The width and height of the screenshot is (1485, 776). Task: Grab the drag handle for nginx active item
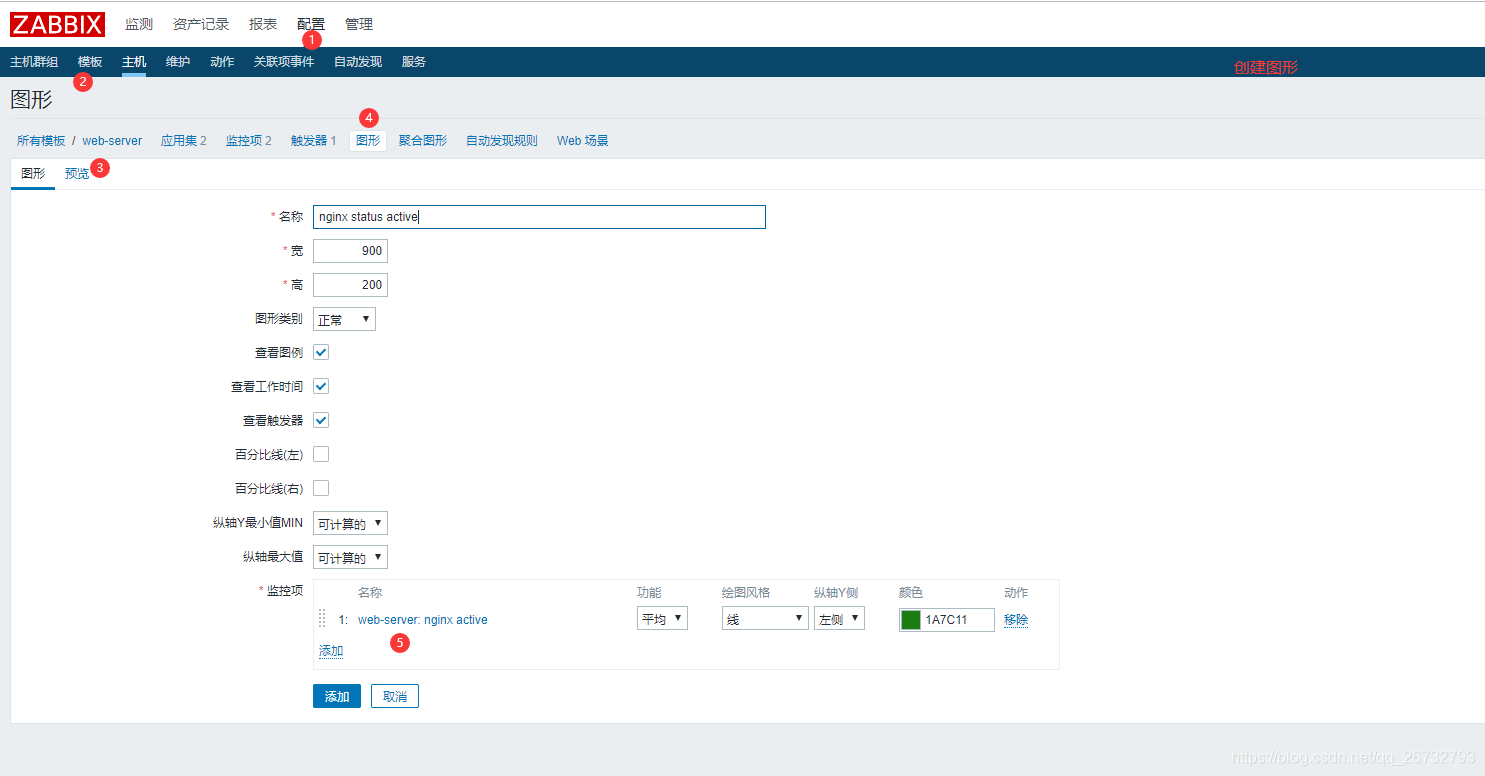pyautogui.click(x=322, y=619)
